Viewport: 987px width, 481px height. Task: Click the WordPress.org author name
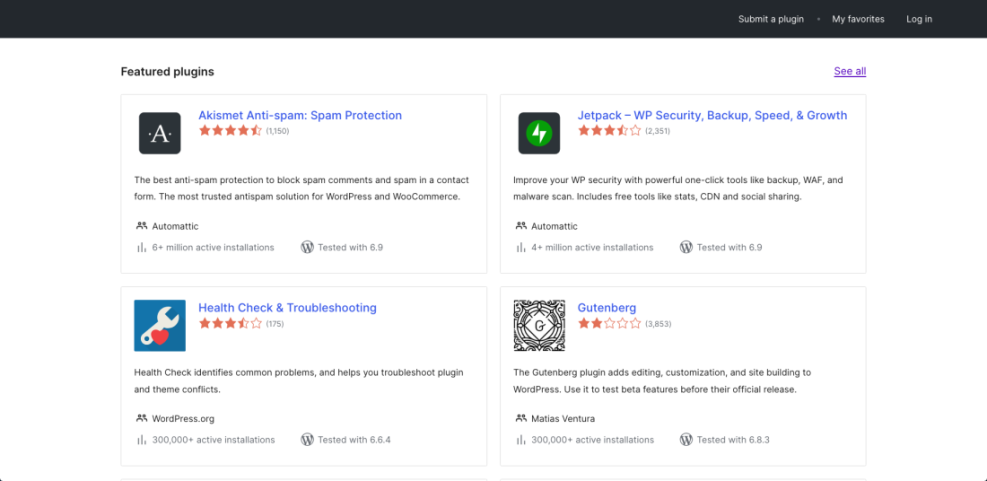coord(183,419)
